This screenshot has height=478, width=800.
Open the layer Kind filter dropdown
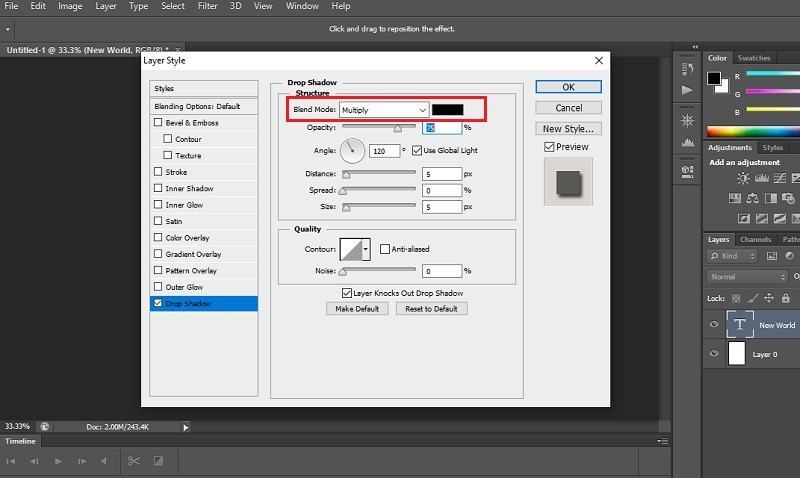(x=733, y=256)
